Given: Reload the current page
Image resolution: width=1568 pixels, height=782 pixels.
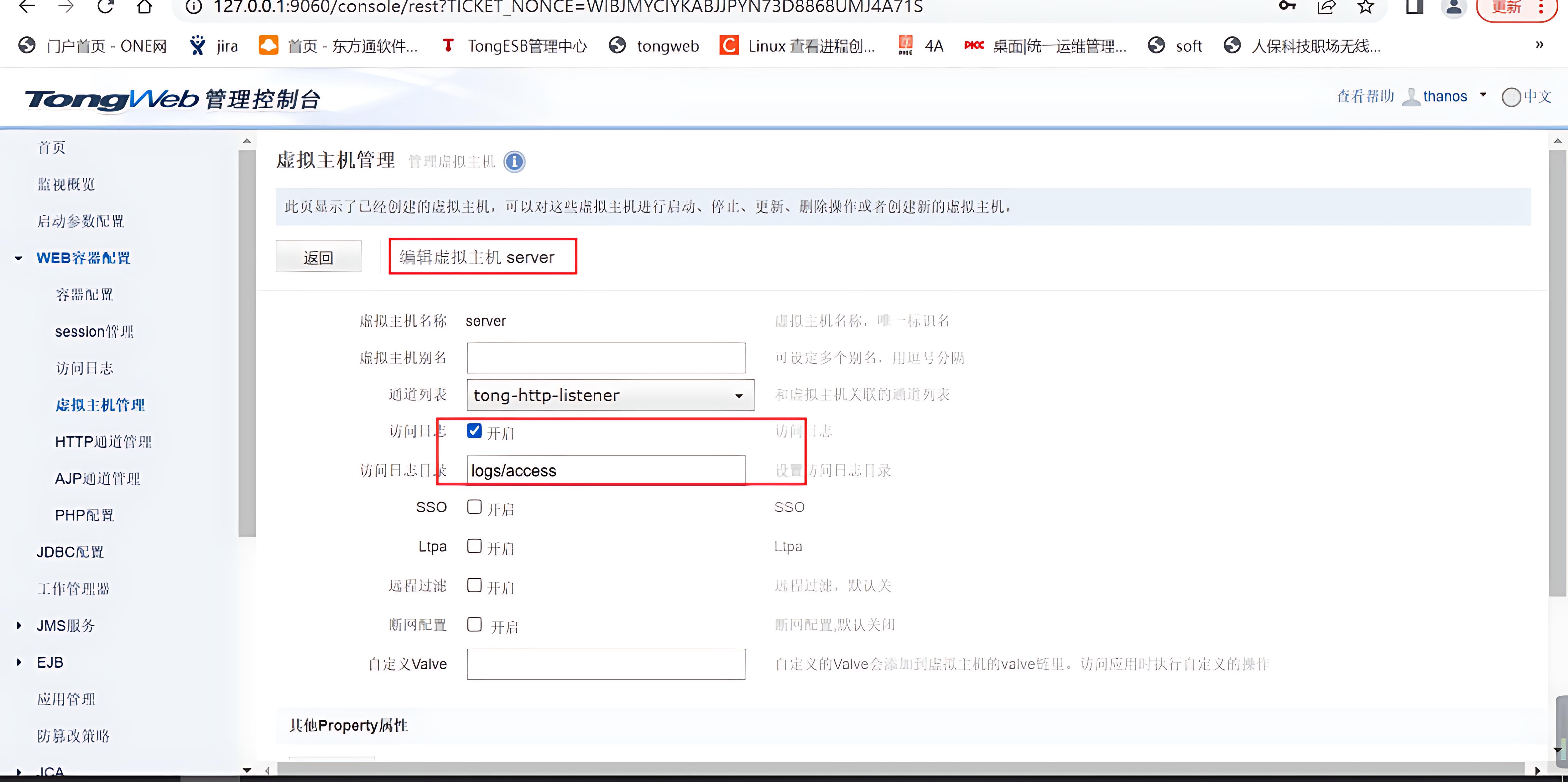Looking at the screenshot, I should pos(105,7).
